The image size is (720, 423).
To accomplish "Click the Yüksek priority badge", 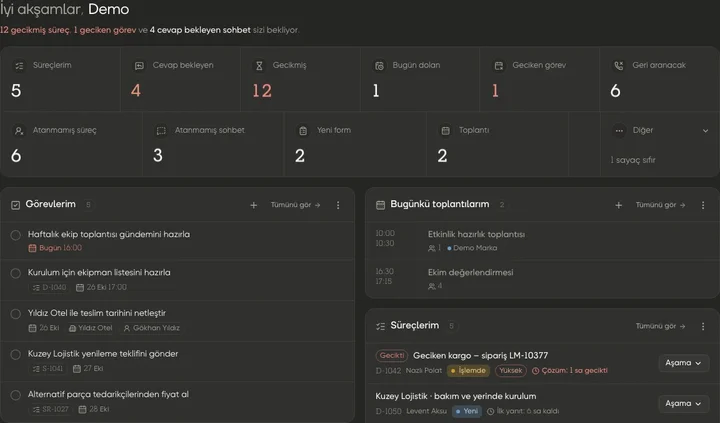I will 511,371.
